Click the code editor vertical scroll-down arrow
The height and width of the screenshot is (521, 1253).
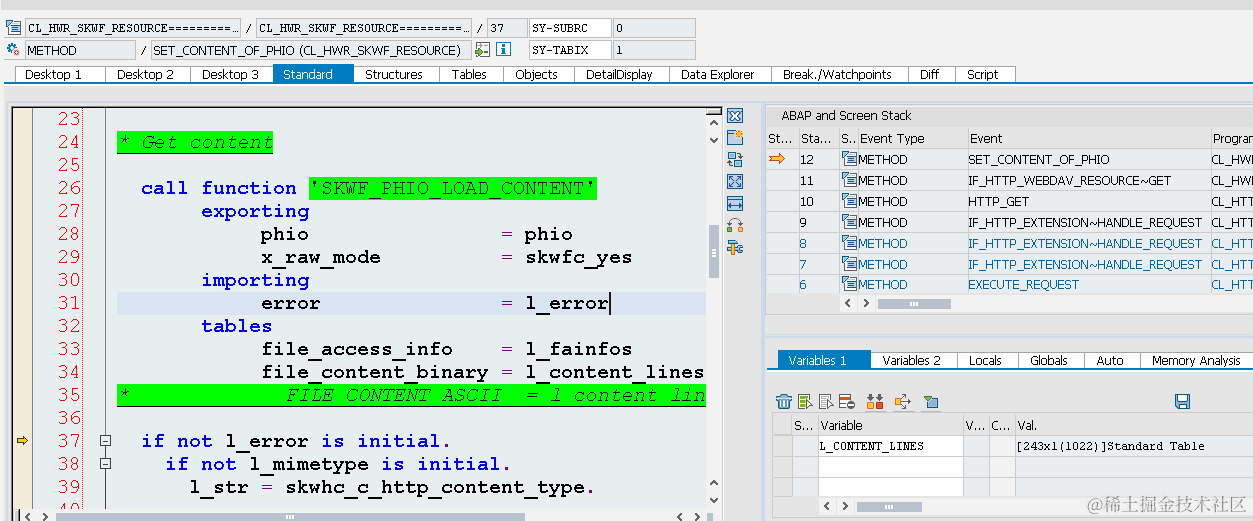[714, 498]
